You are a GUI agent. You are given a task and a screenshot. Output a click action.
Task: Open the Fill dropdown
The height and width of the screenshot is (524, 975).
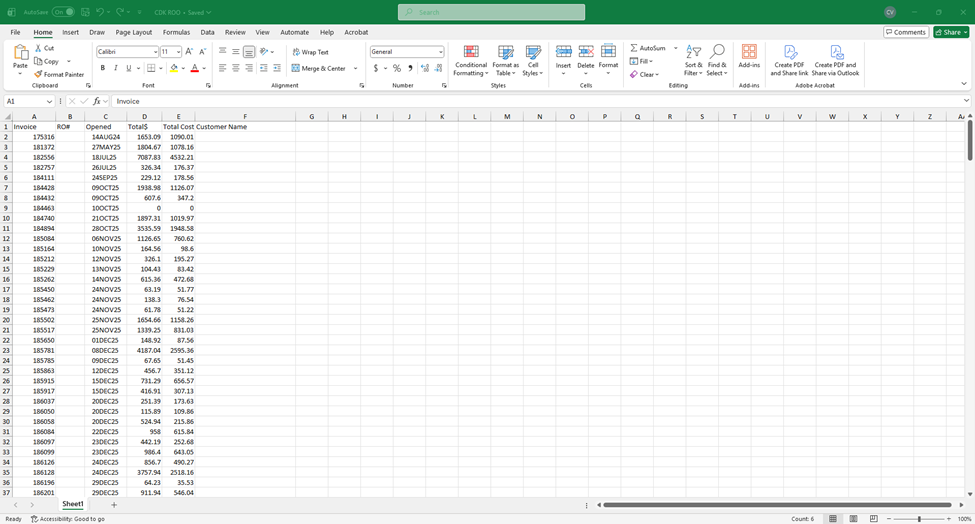pos(641,61)
